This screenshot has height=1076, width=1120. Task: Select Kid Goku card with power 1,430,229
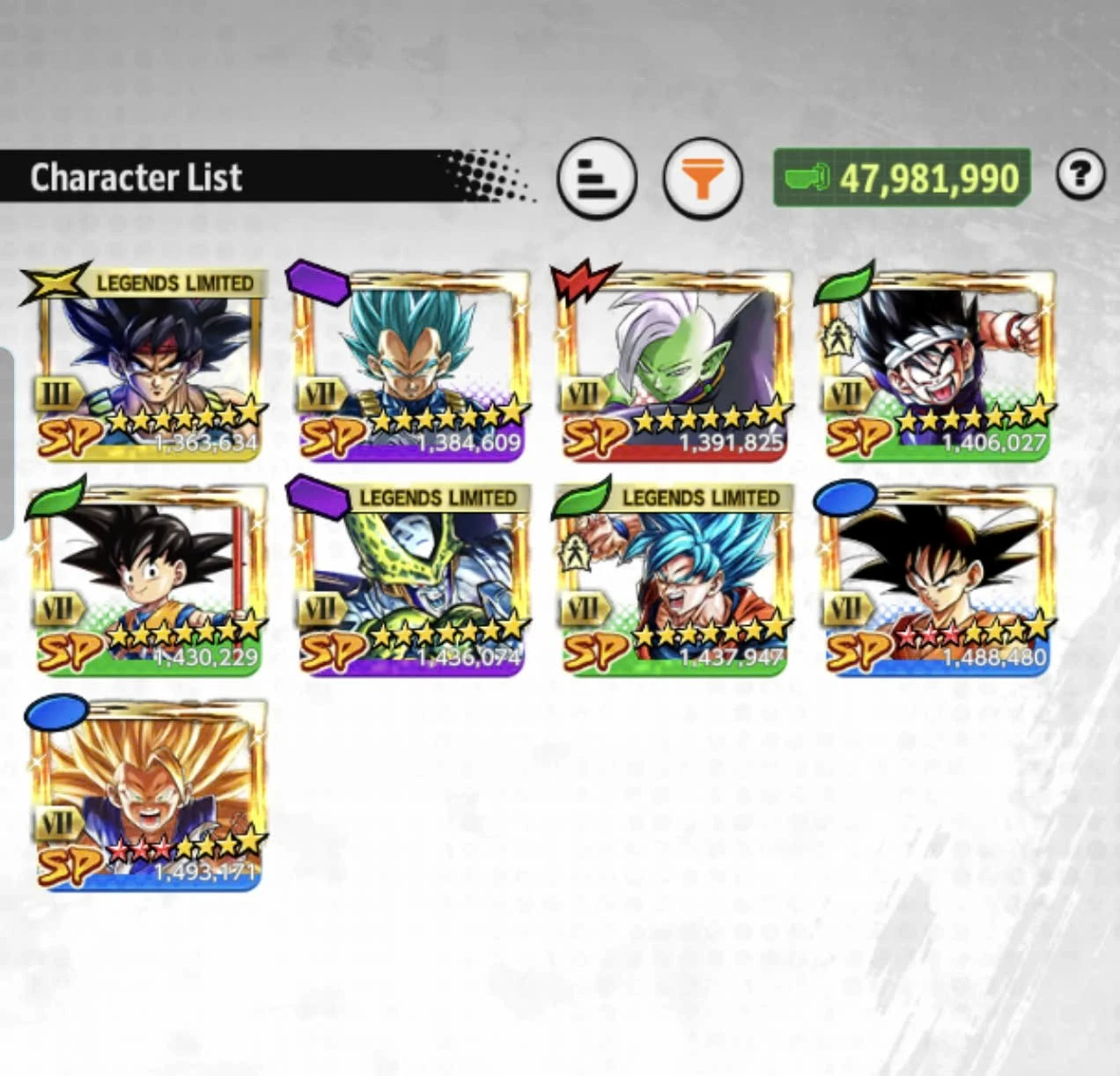[150, 579]
